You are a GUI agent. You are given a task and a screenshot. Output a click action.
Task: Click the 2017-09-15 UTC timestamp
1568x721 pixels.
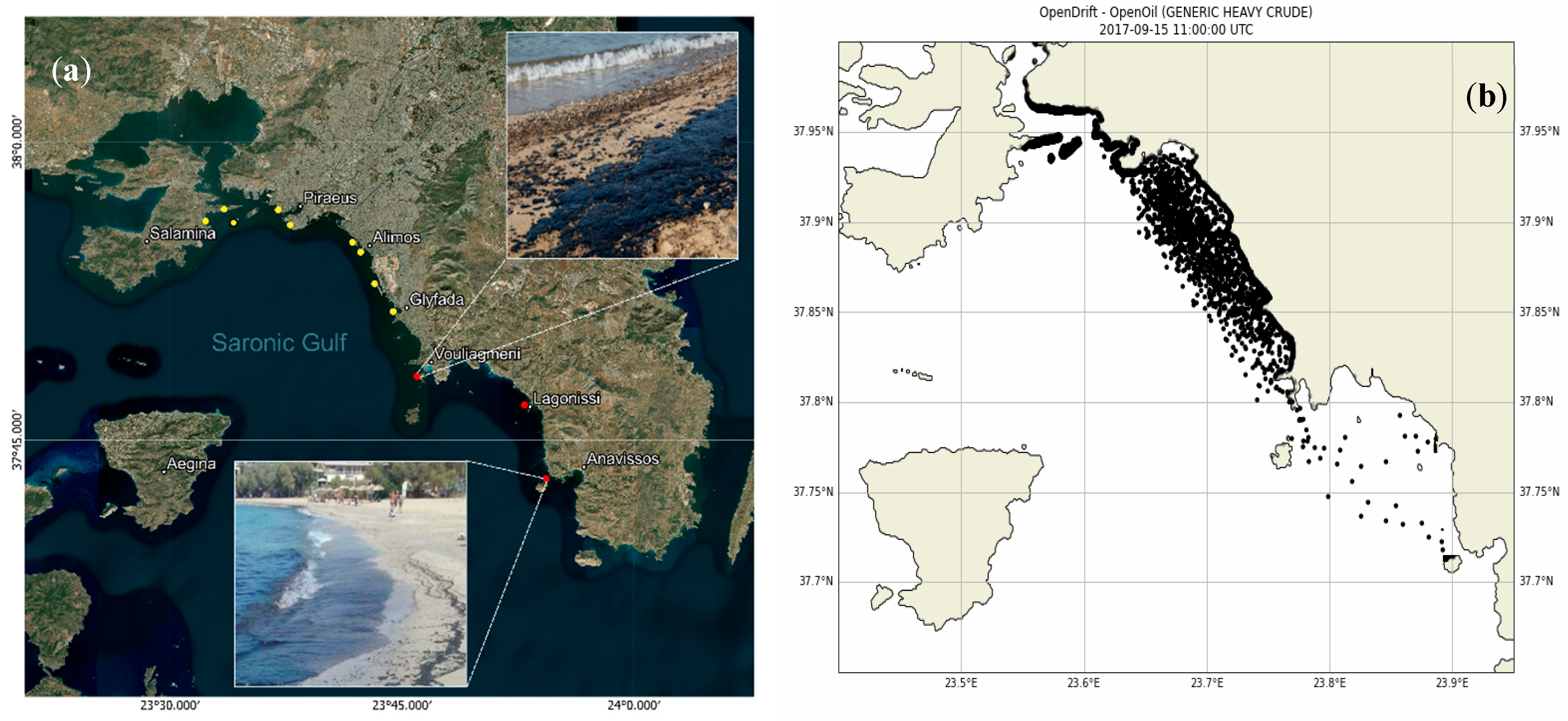pyautogui.click(x=1175, y=30)
